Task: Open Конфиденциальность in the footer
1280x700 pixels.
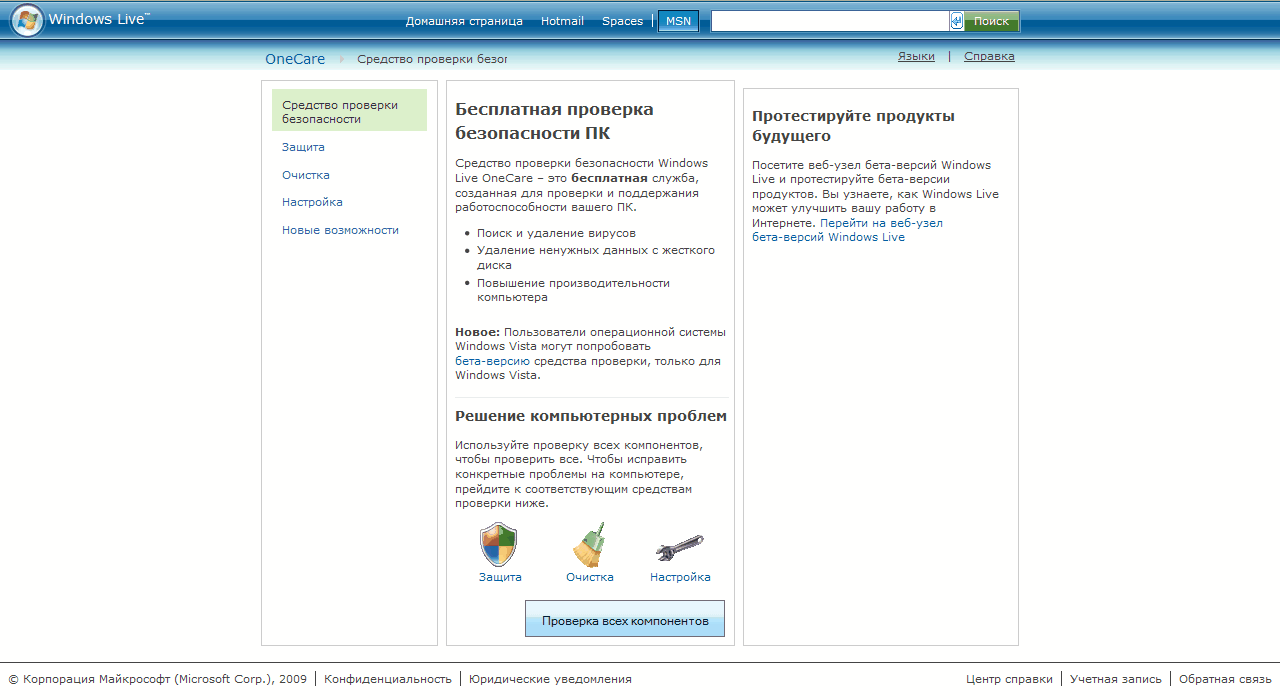Action: 388,679
